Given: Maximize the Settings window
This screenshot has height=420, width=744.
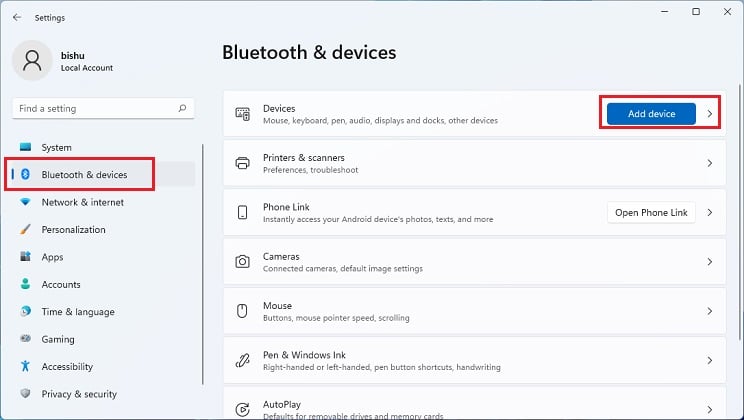Looking at the screenshot, I should click(x=696, y=11).
